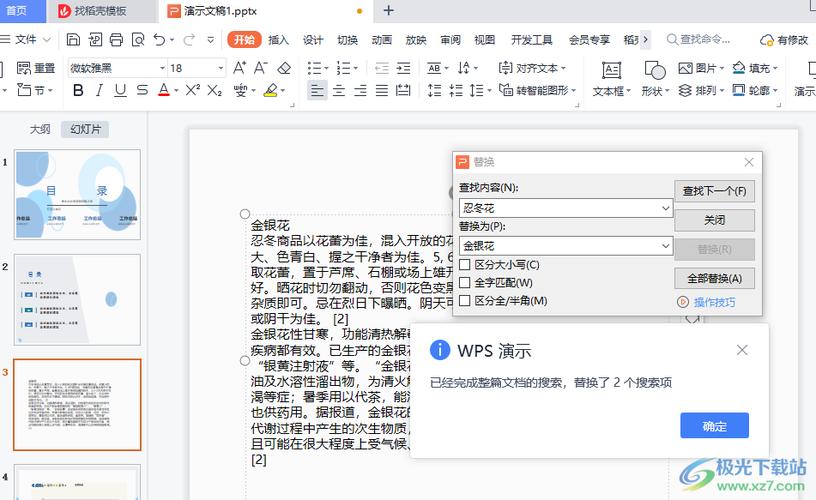Select slide 1 thumbnail
Viewport: 816px width, 500px height.
click(x=77, y=195)
